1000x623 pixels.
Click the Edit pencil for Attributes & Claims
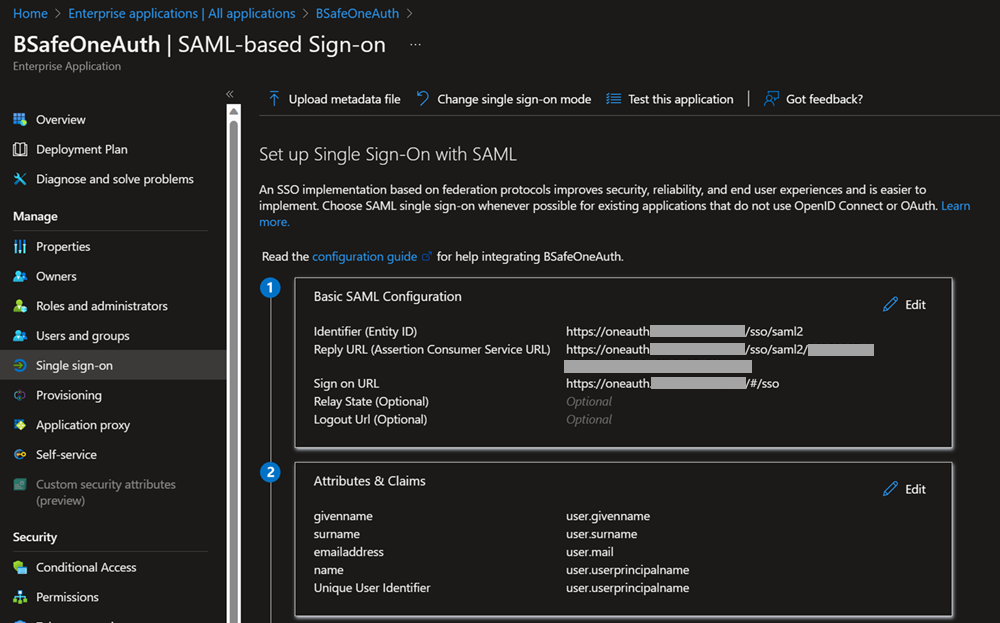pos(891,489)
